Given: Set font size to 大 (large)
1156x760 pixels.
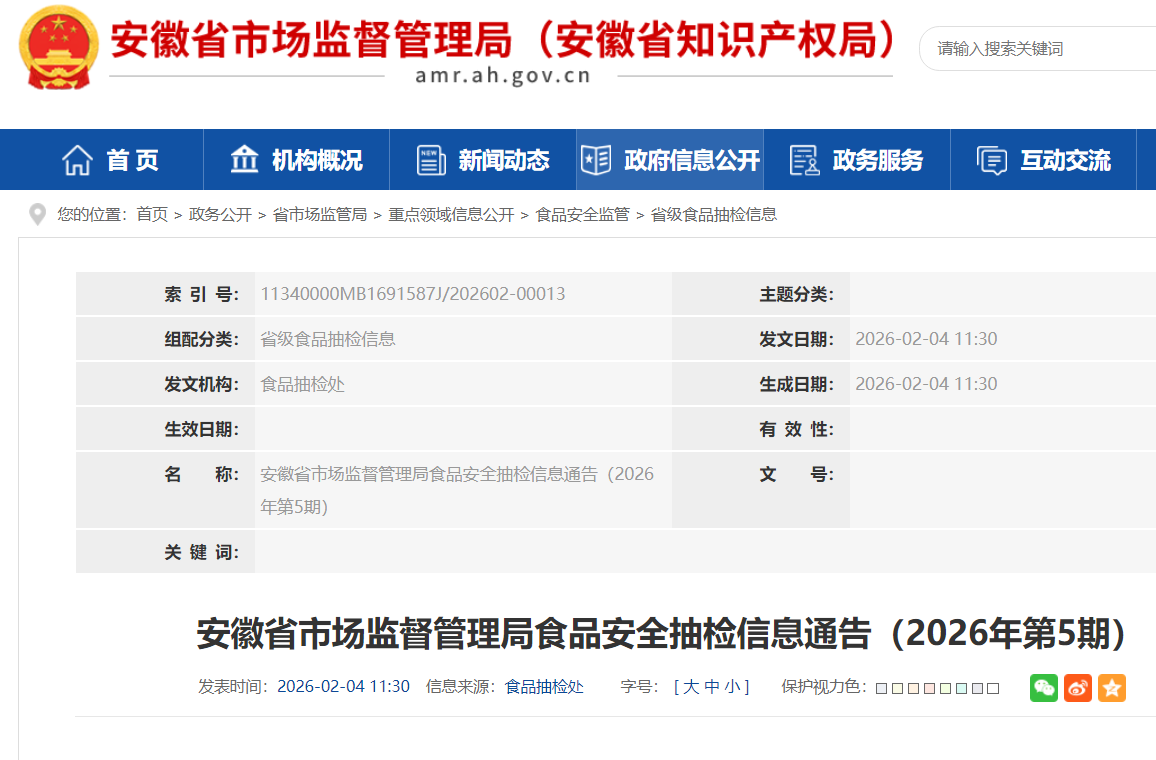Looking at the screenshot, I should (x=691, y=687).
